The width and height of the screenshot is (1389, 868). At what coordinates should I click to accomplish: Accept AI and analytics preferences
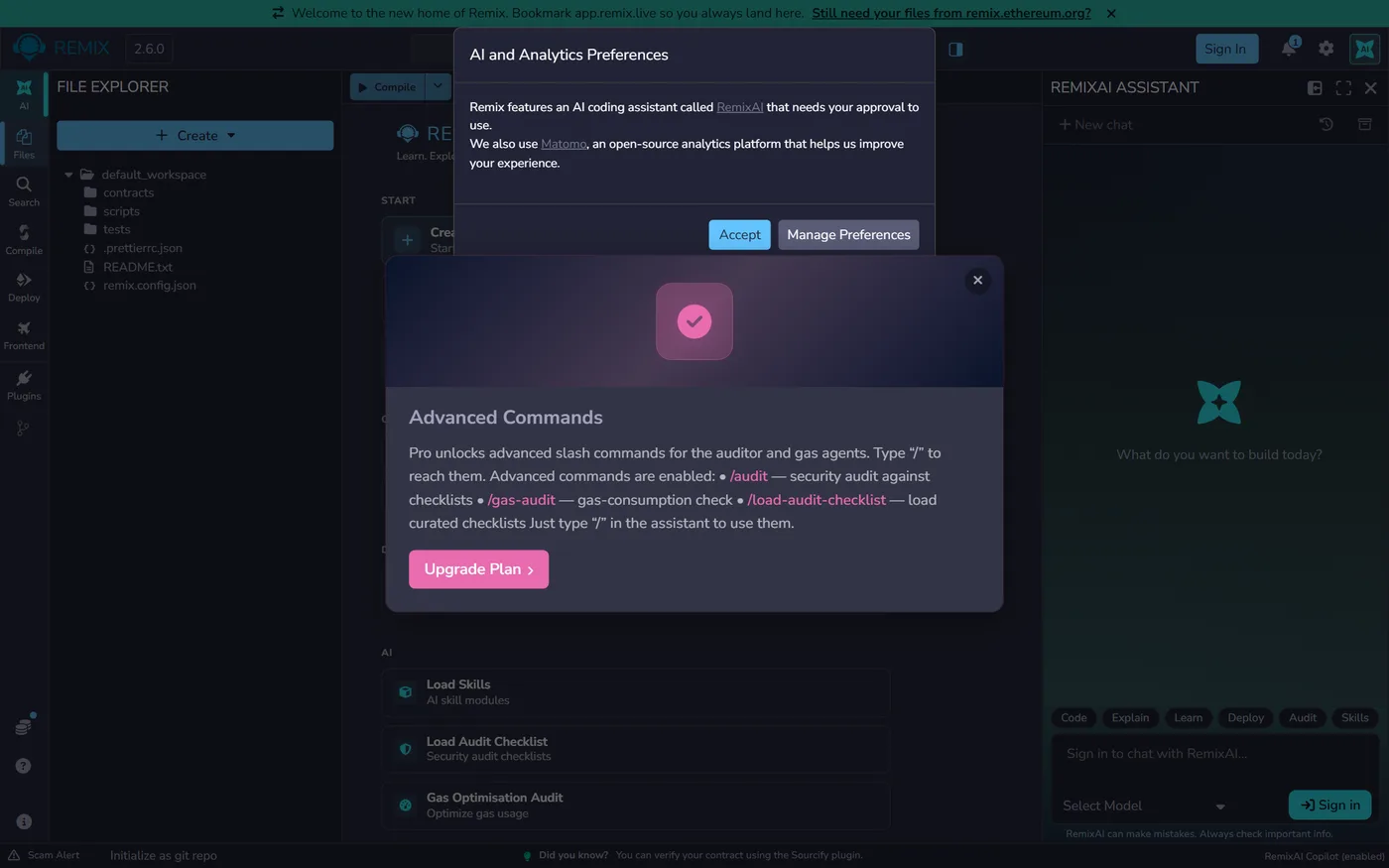click(x=740, y=234)
